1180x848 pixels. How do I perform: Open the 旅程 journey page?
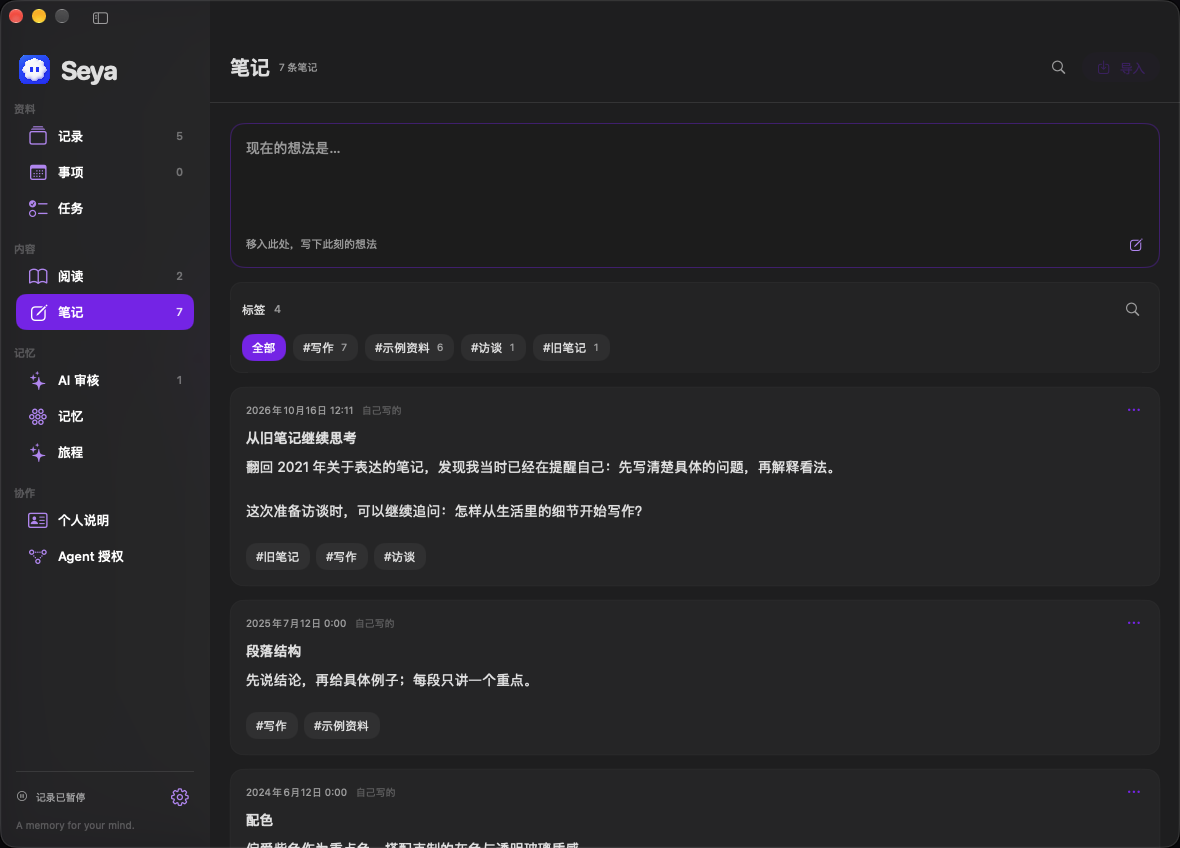(105, 452)
